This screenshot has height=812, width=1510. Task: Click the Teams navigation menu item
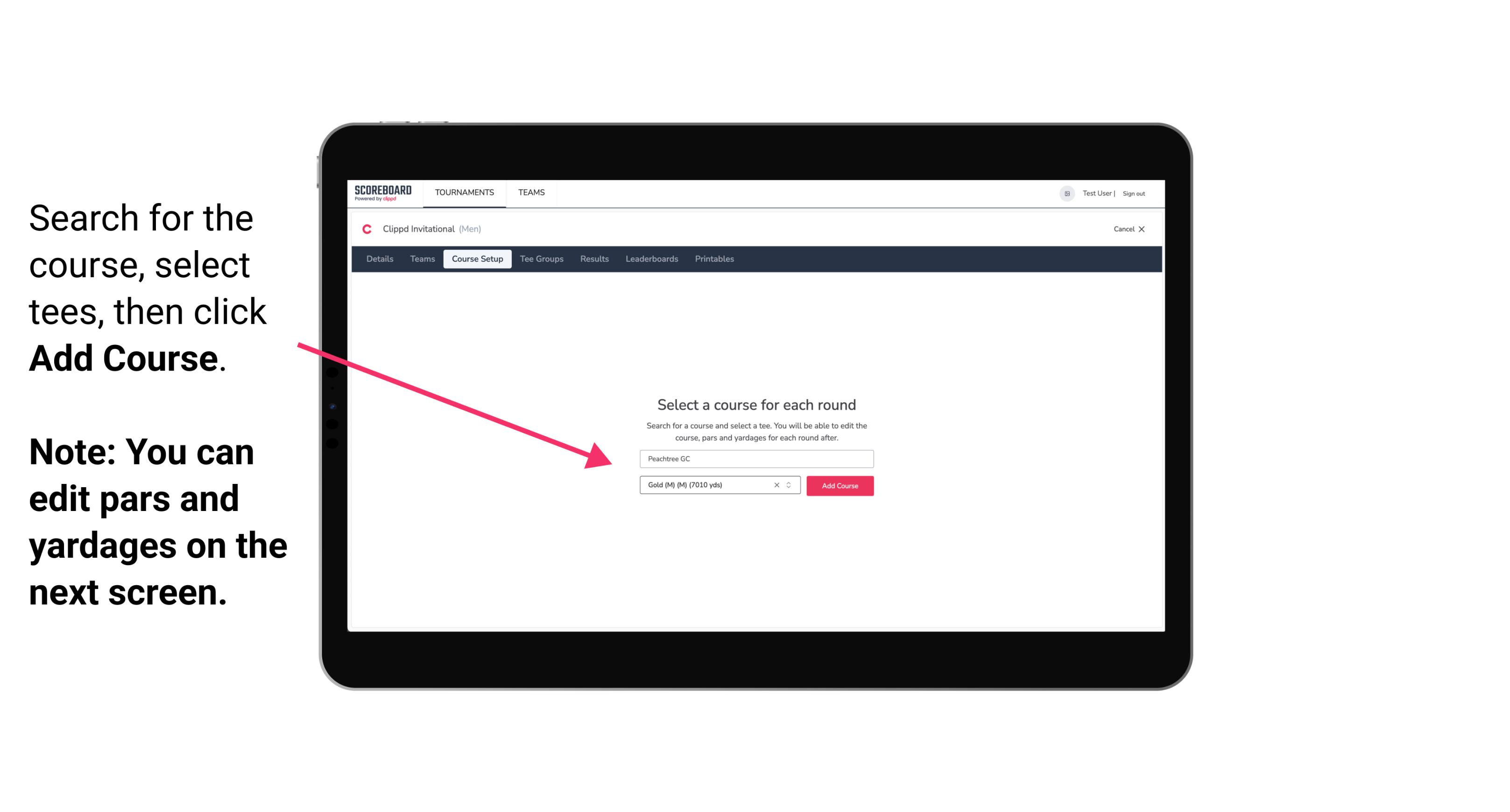click(530, 192)
